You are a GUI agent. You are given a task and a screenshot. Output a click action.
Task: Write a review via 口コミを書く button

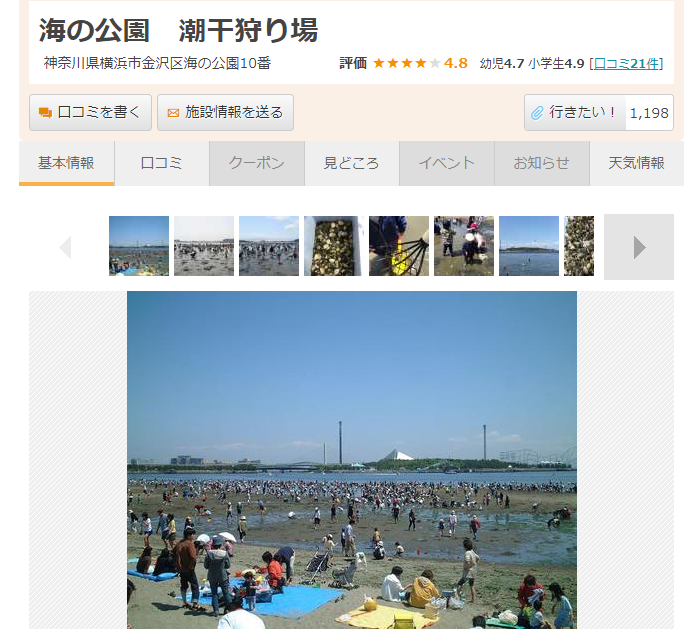91,113
